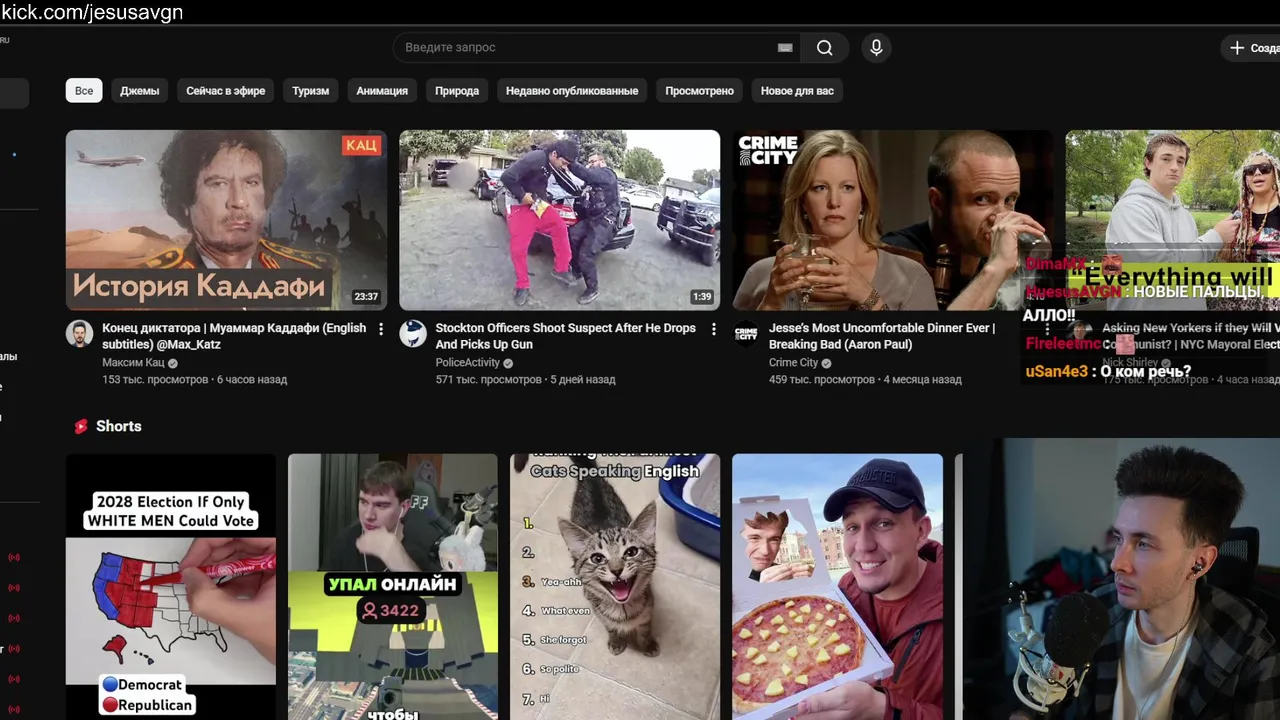Select the Просмотрено filter chip
The height and width of the screenshot is (720, 1280).
[x=700, y=91]
